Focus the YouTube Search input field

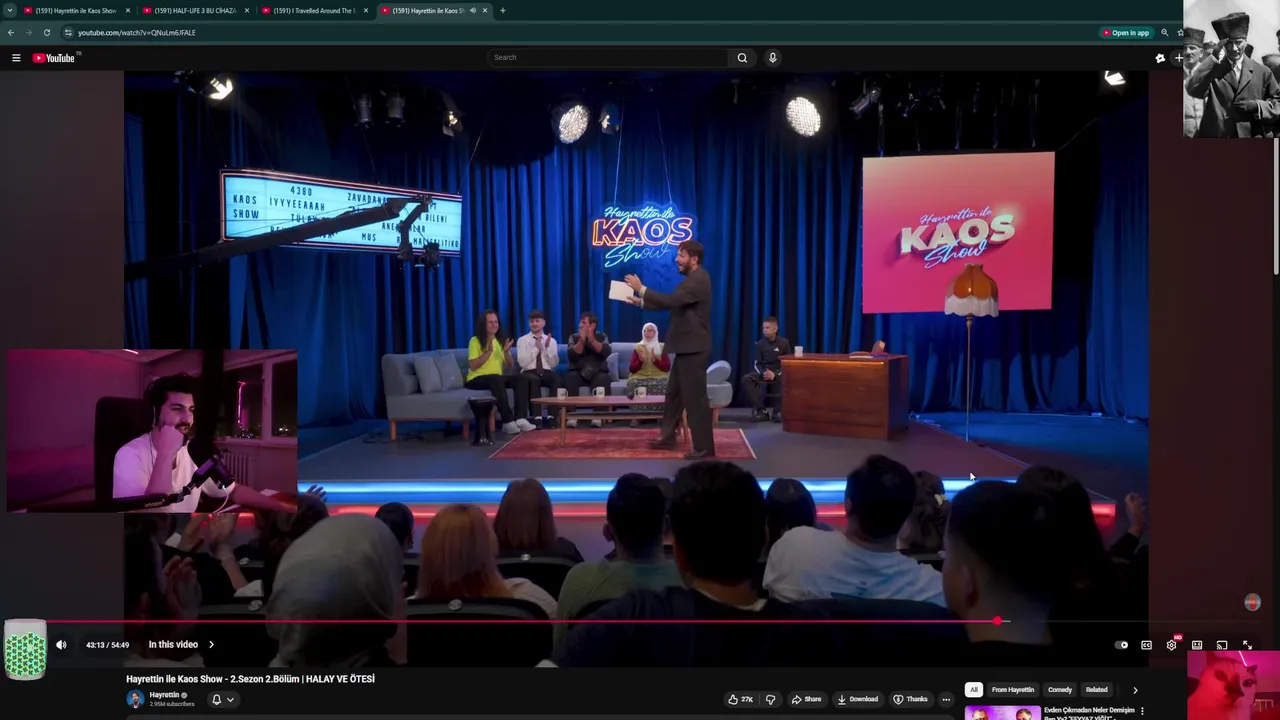608,57
